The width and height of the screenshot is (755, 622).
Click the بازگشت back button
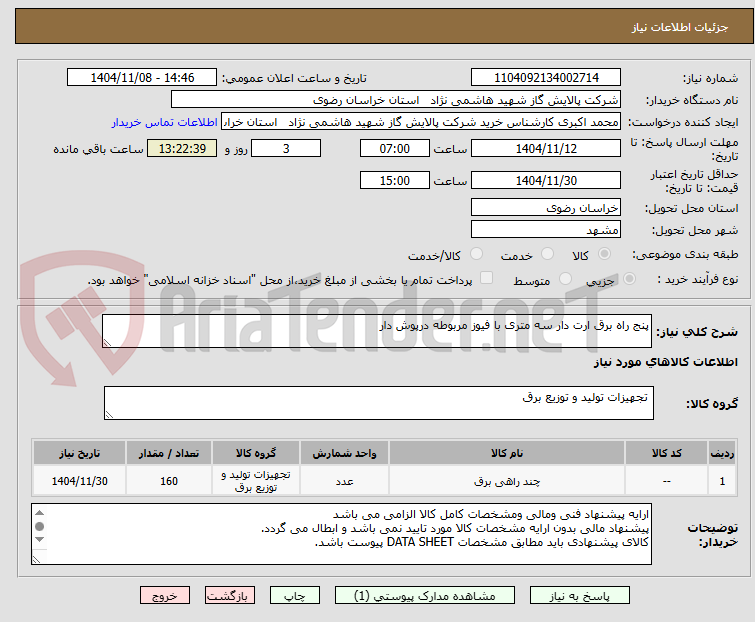(x=230, y=596)
